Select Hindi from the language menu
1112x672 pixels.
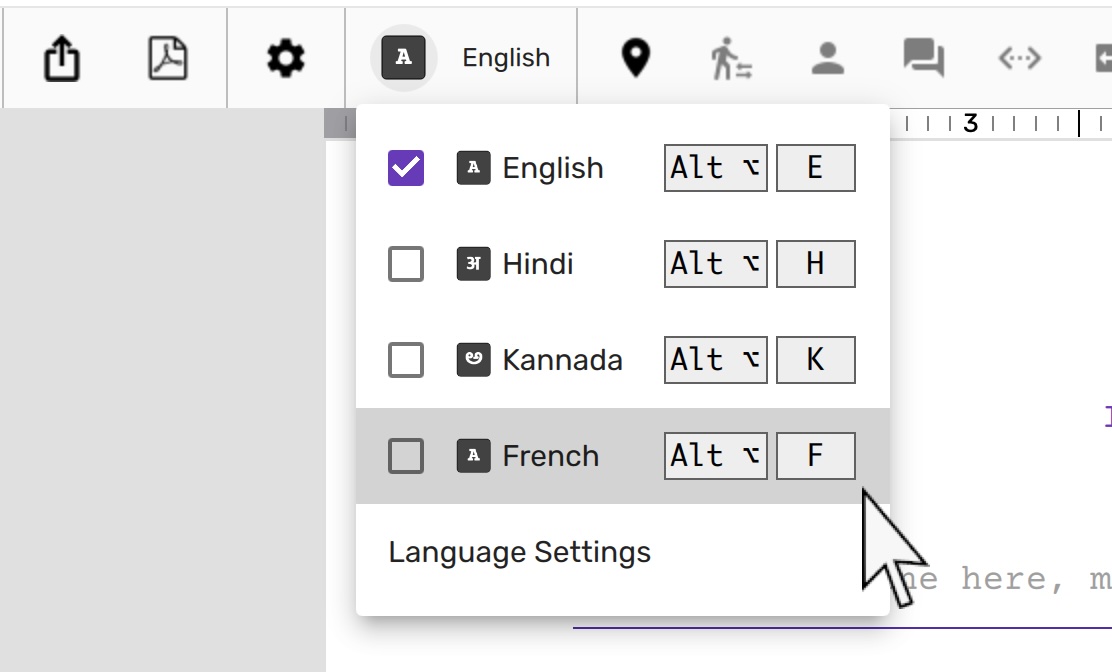click(538, 264)
